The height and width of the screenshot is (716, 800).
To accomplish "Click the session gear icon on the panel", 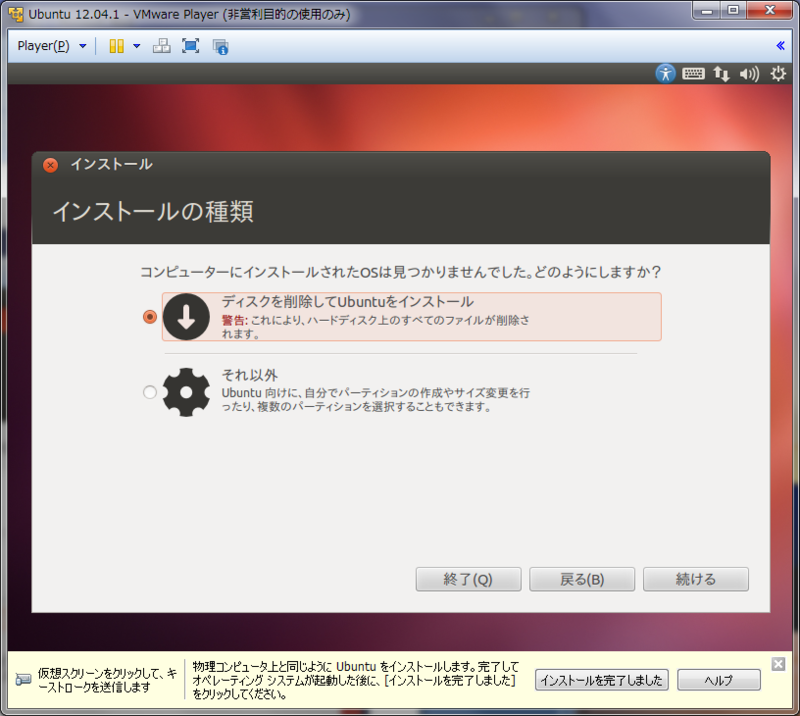I will pos(777,73).
